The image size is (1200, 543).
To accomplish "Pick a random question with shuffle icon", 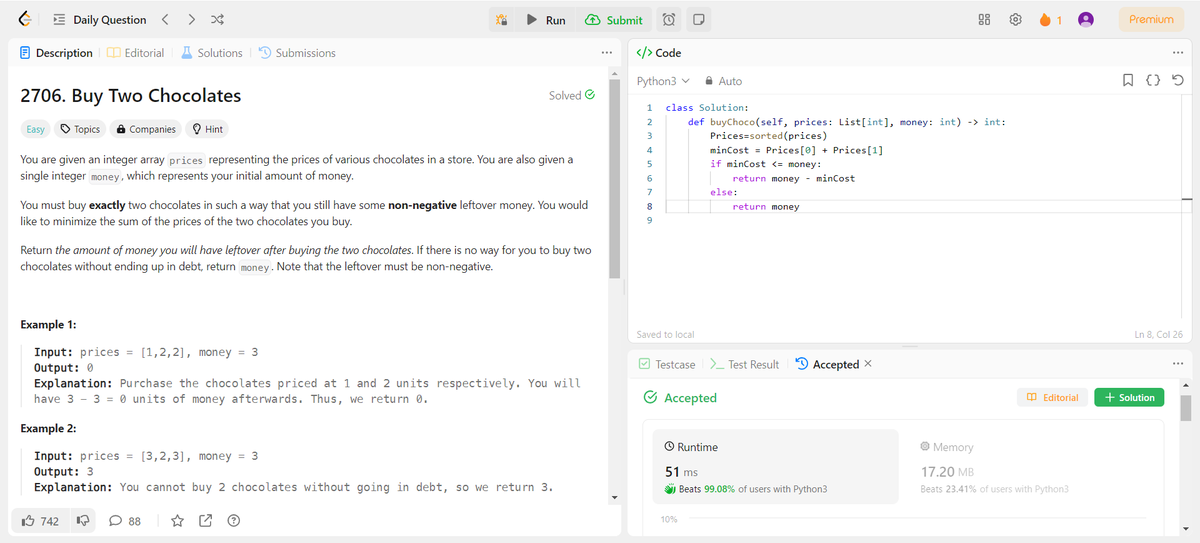I will (x=217, y=20).
